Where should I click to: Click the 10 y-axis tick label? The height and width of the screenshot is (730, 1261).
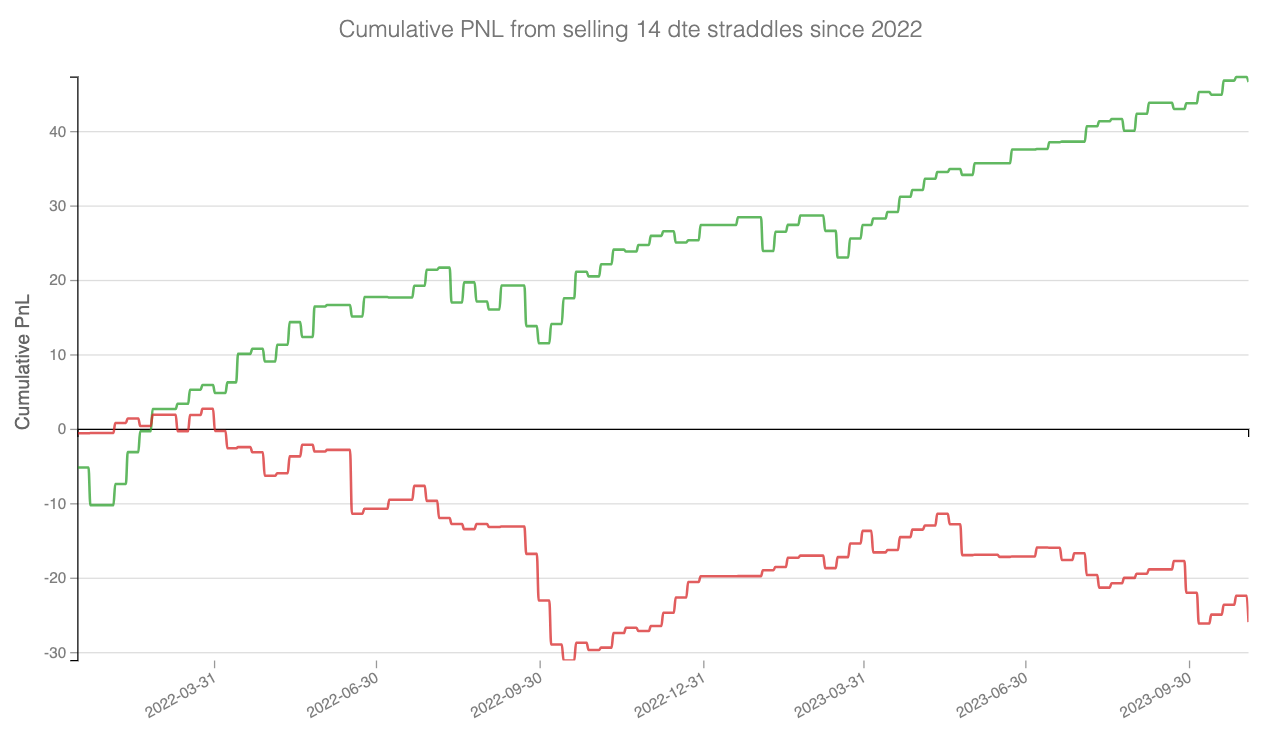57,355
